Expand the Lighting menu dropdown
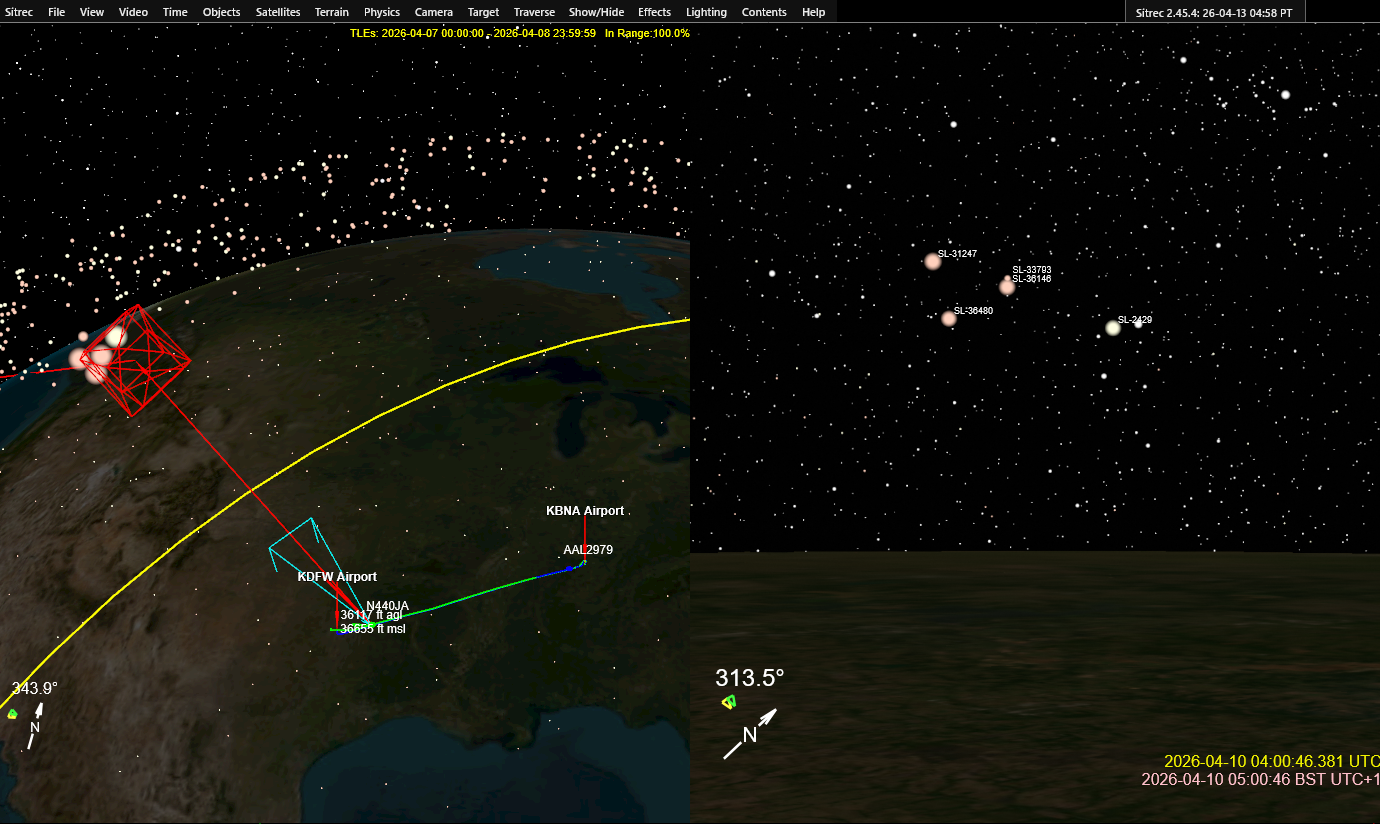This screenshot has width=1380, height=824. click(706, 12)
